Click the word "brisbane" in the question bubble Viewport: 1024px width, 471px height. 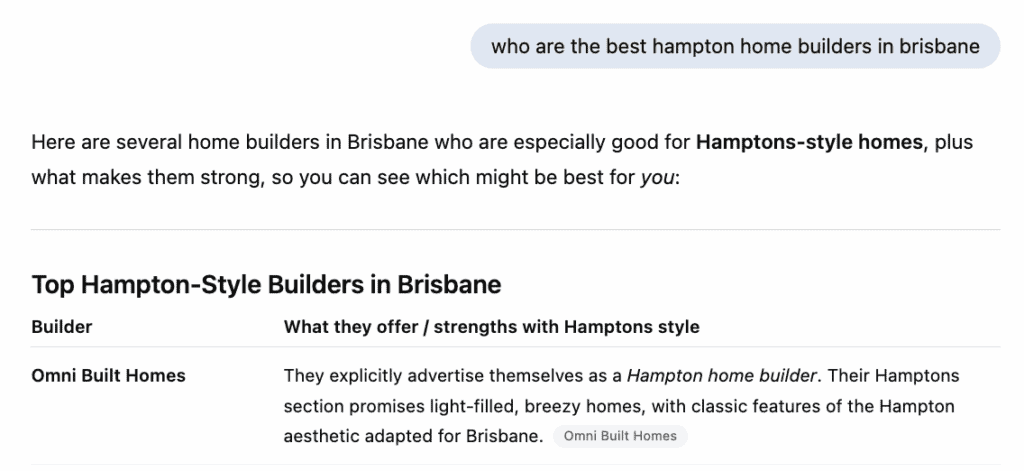942,47
